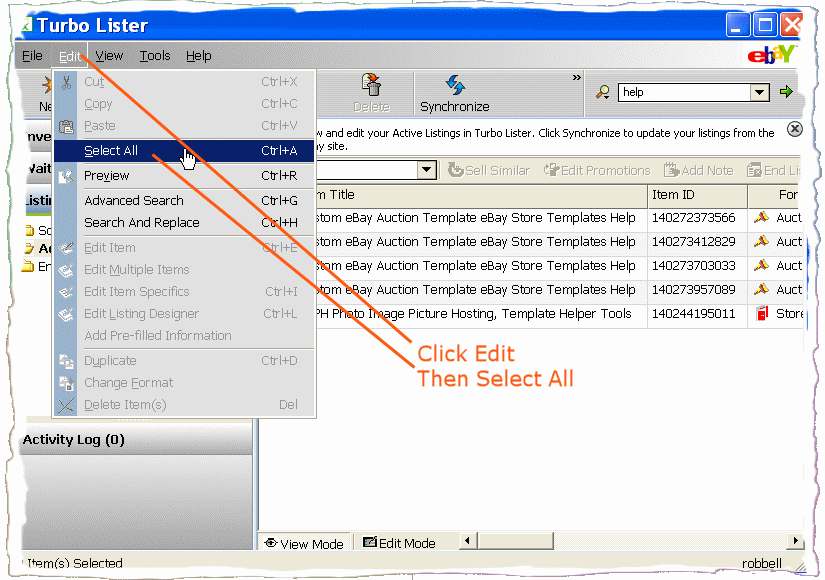Click auction icon in row 140273703033
This screenshot has width=825, height=580.
pos(761,265)
